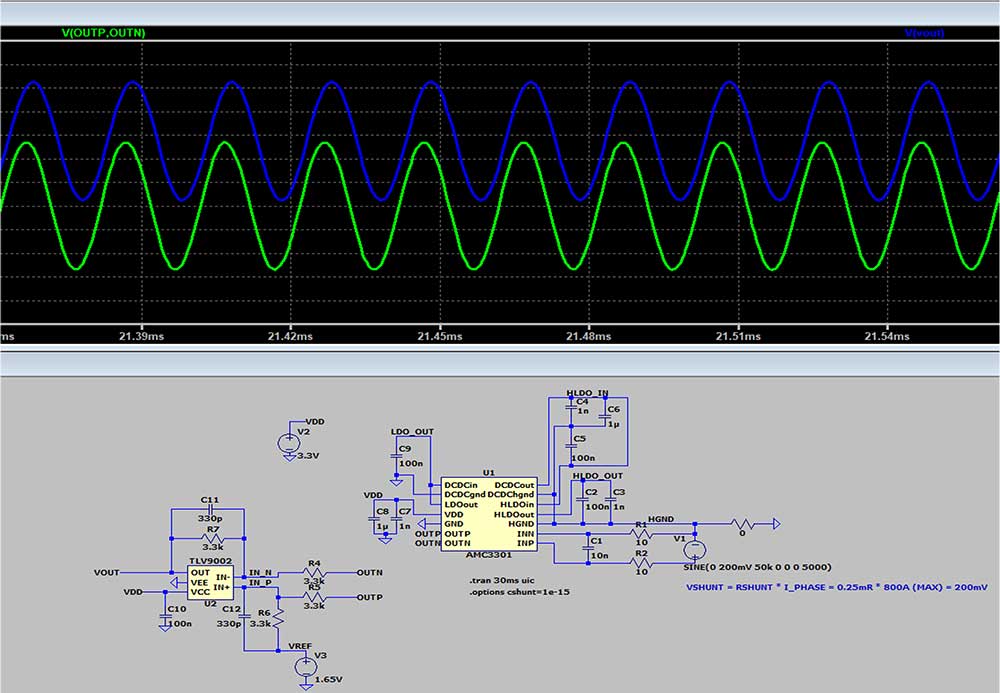Screen dimensions: 1000x693
Task: Select the capacitor C5 symbol
Action: point(571,446)
